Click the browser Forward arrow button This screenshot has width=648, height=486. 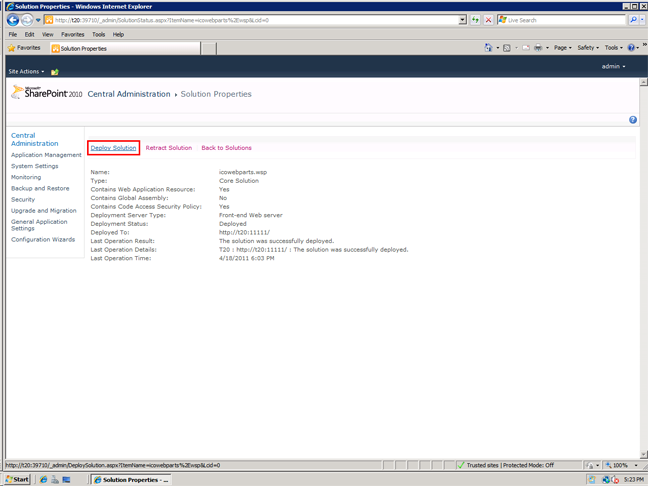(27, 20)
